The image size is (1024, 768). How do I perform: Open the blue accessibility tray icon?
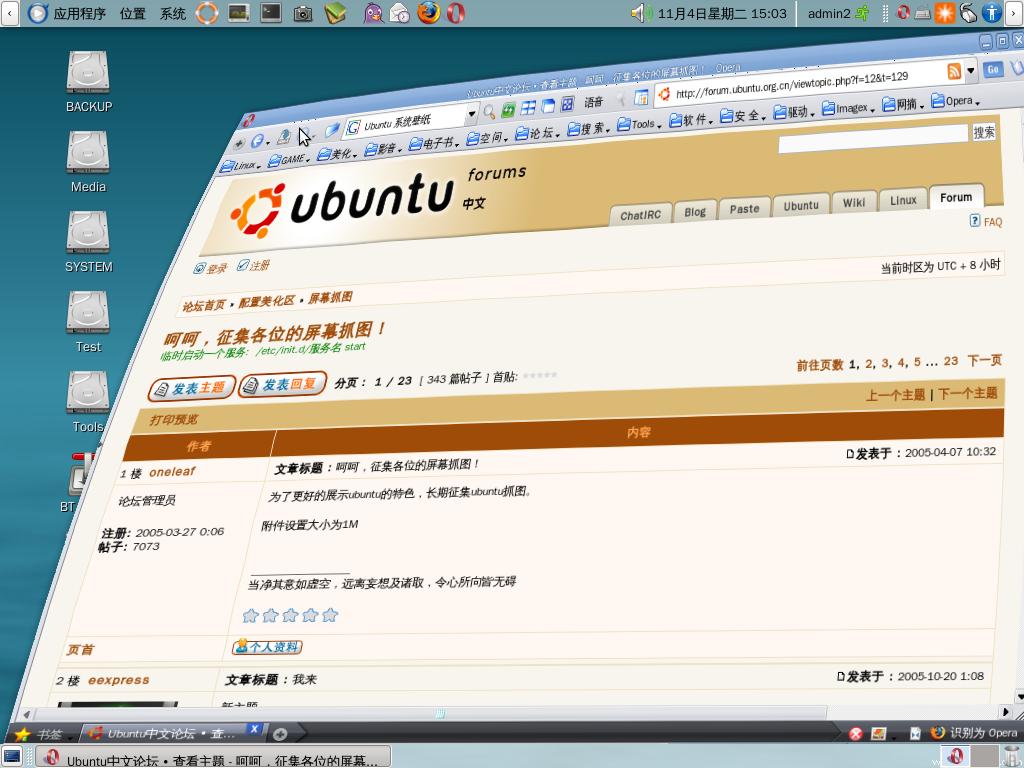991,13
